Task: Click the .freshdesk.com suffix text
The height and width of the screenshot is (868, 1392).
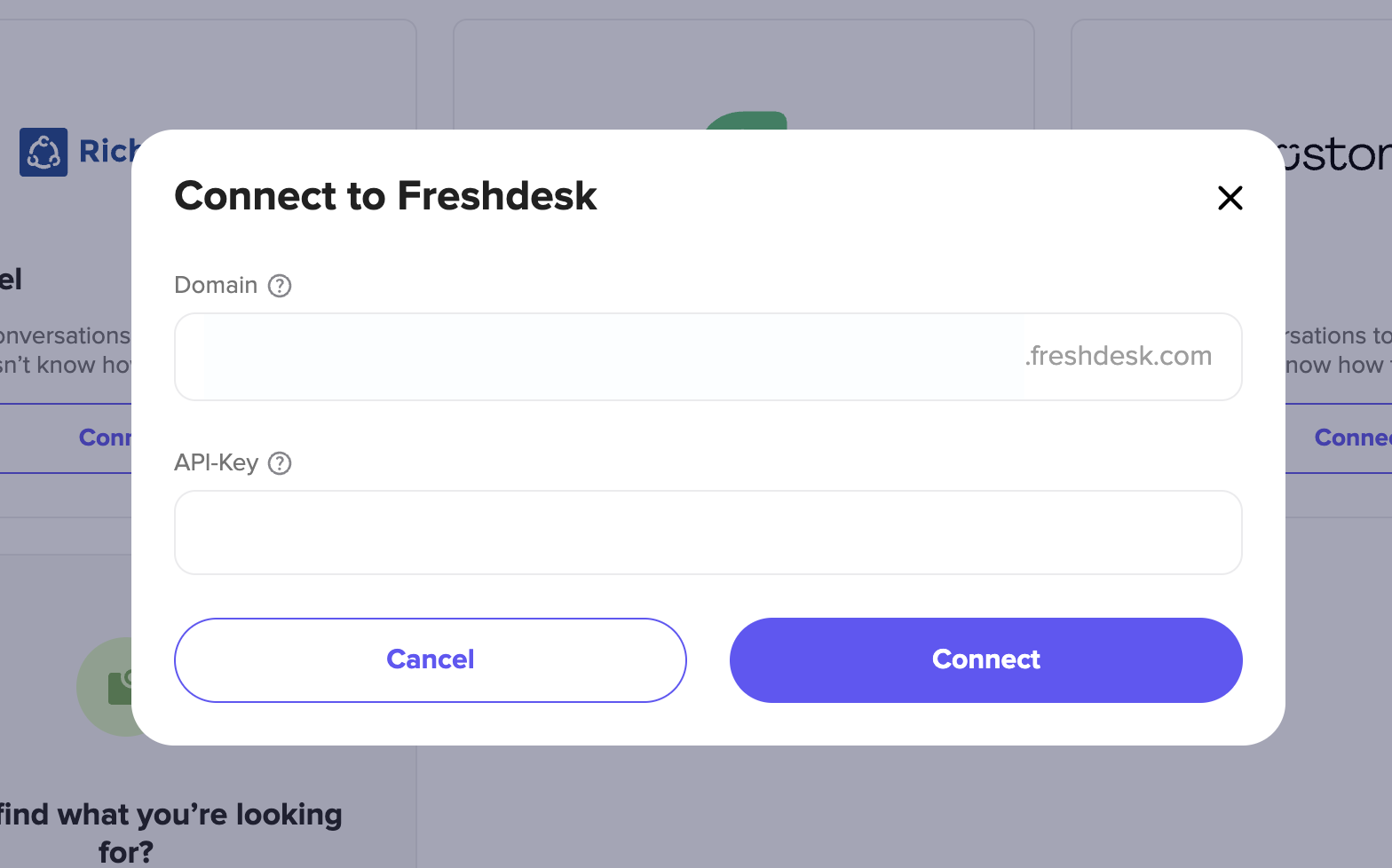Action: click(x=1119, y=356)
